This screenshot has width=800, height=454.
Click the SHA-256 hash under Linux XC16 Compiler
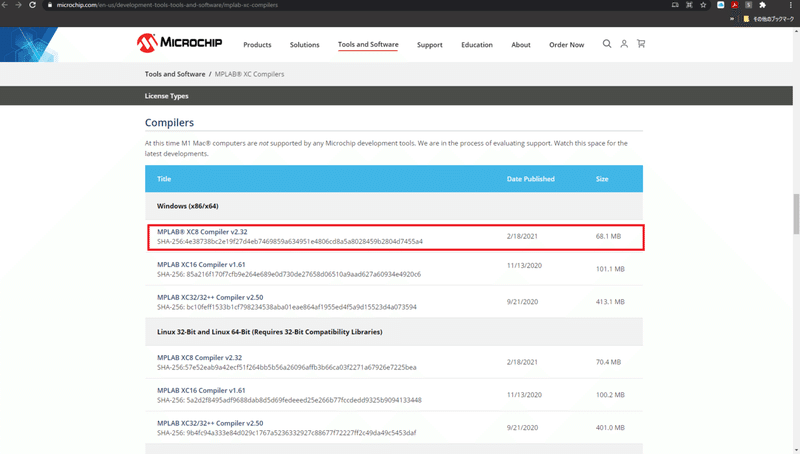[x=289, y=400]
